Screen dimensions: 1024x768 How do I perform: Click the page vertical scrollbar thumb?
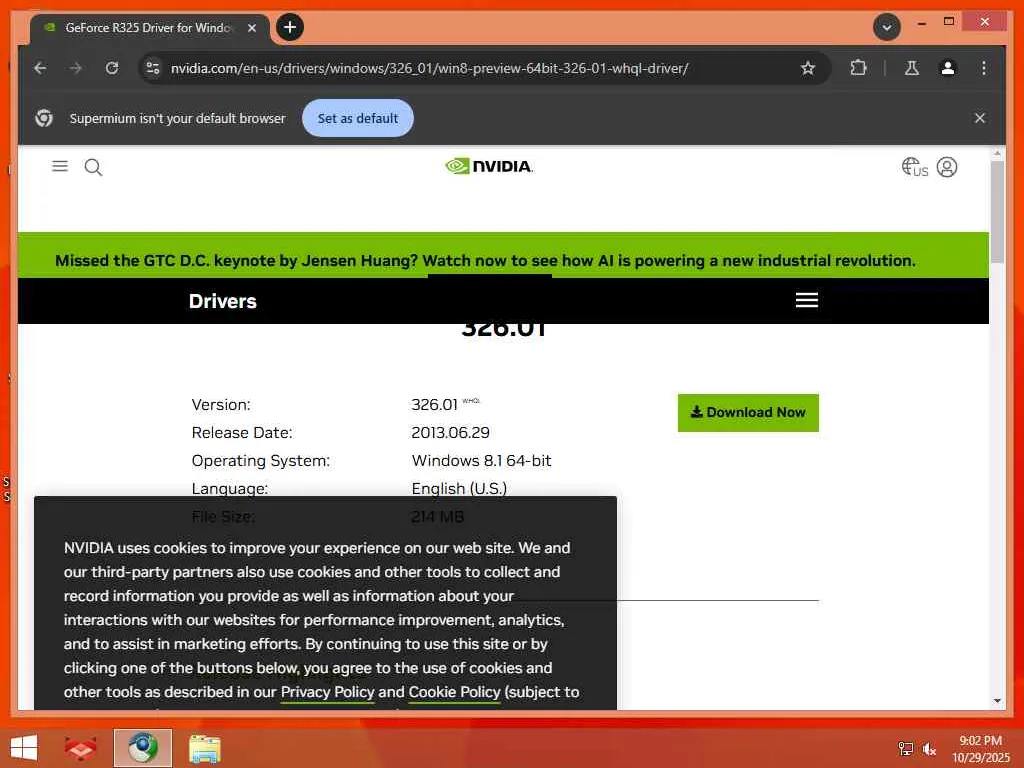(997, 212)
